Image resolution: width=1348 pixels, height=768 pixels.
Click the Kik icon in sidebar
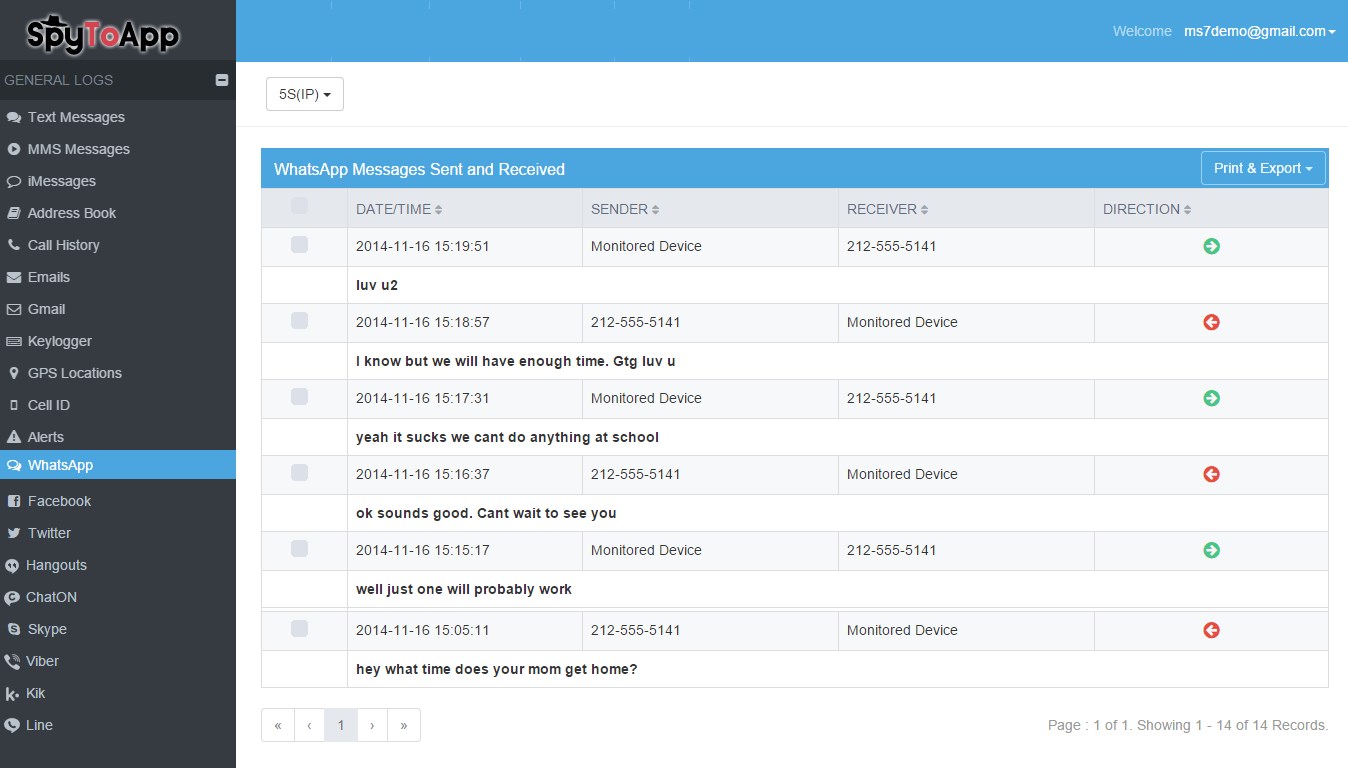(12, 693)
